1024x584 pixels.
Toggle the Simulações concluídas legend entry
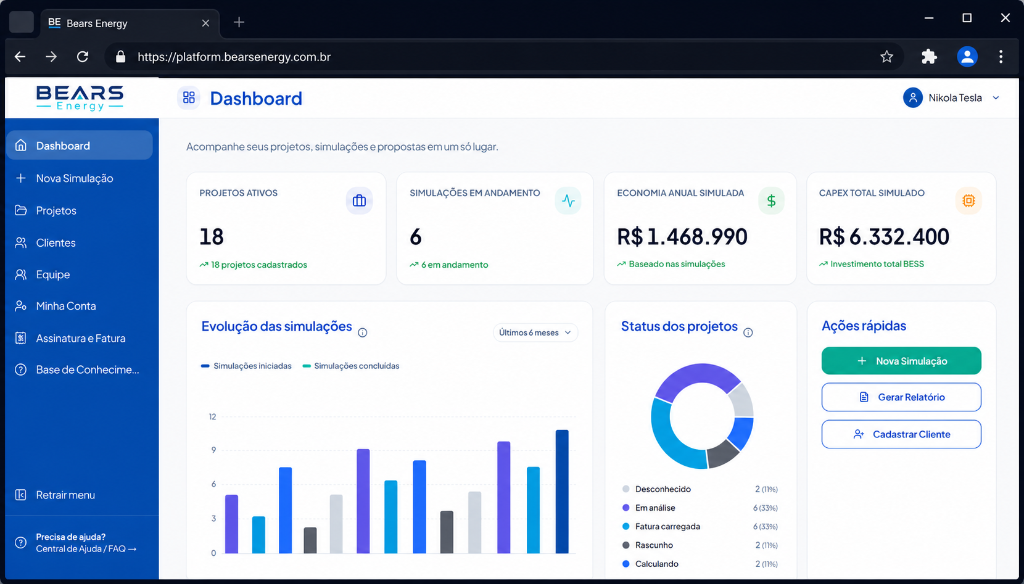pyautogui.click(x=351, y=366)
